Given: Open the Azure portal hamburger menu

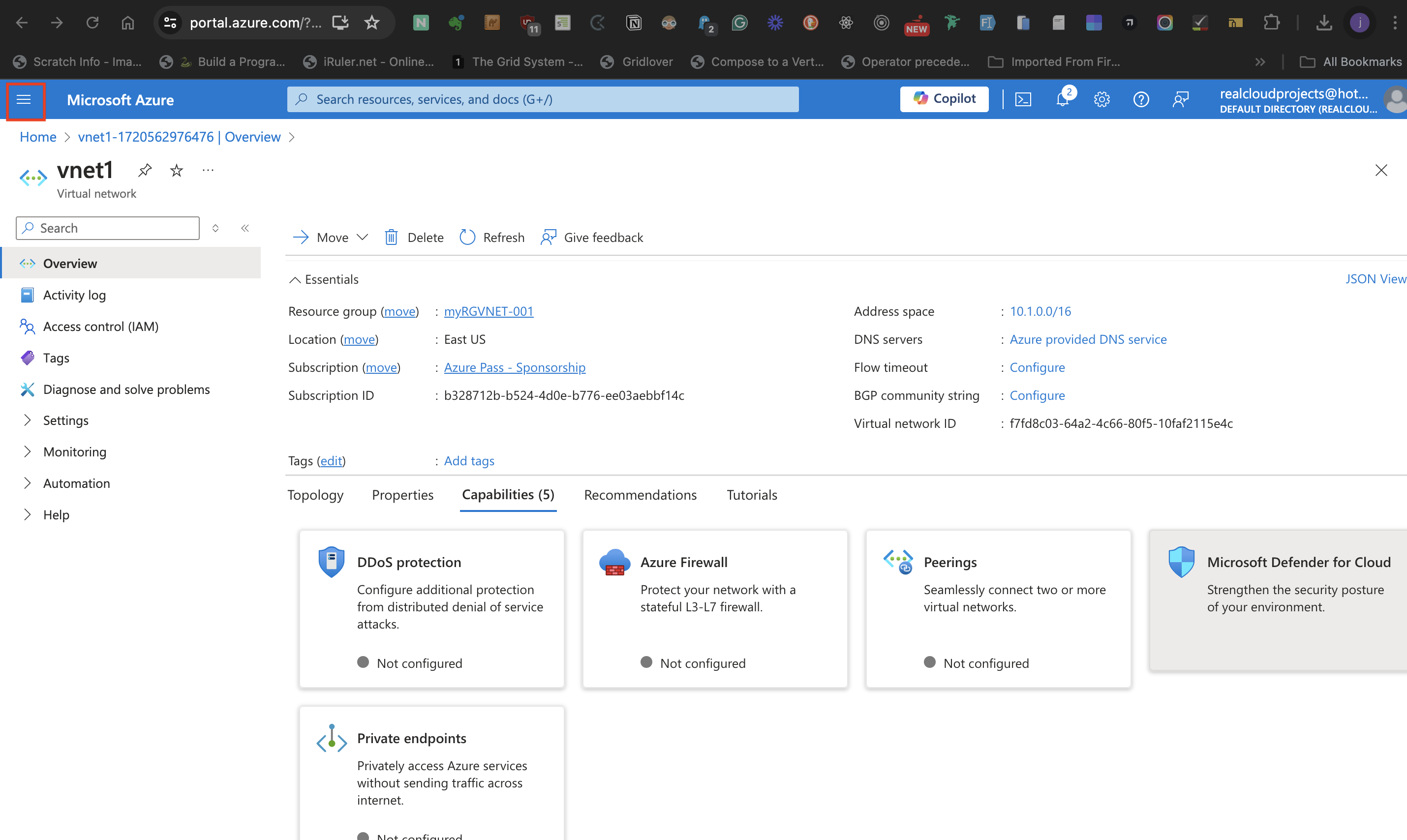Looking at the screenshot, I should [24, 100].
